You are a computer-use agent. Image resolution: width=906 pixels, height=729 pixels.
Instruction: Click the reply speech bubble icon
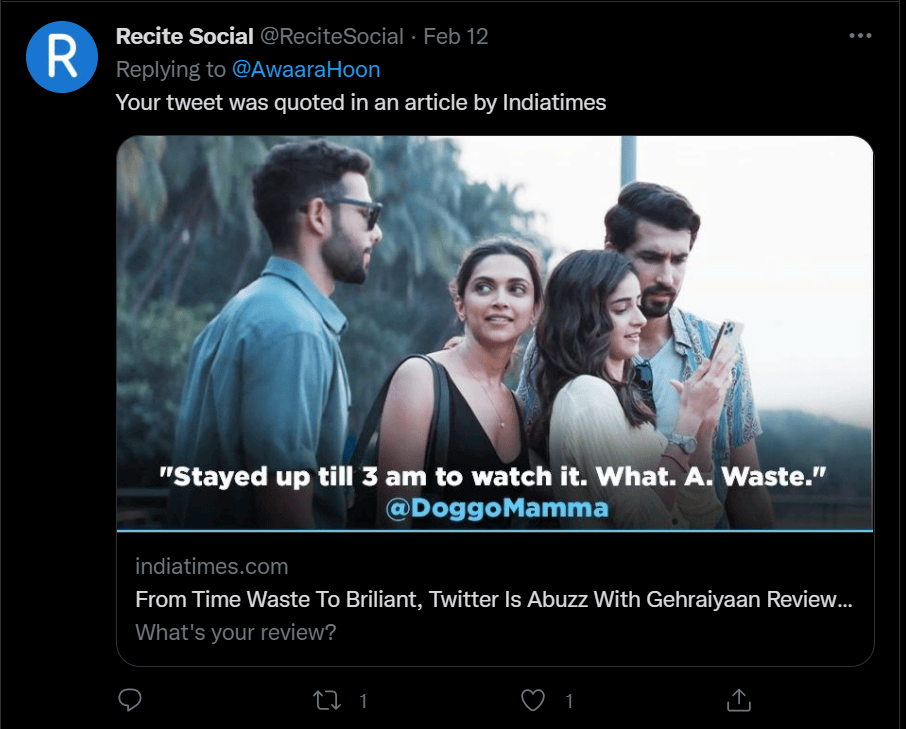pos(130,700)
